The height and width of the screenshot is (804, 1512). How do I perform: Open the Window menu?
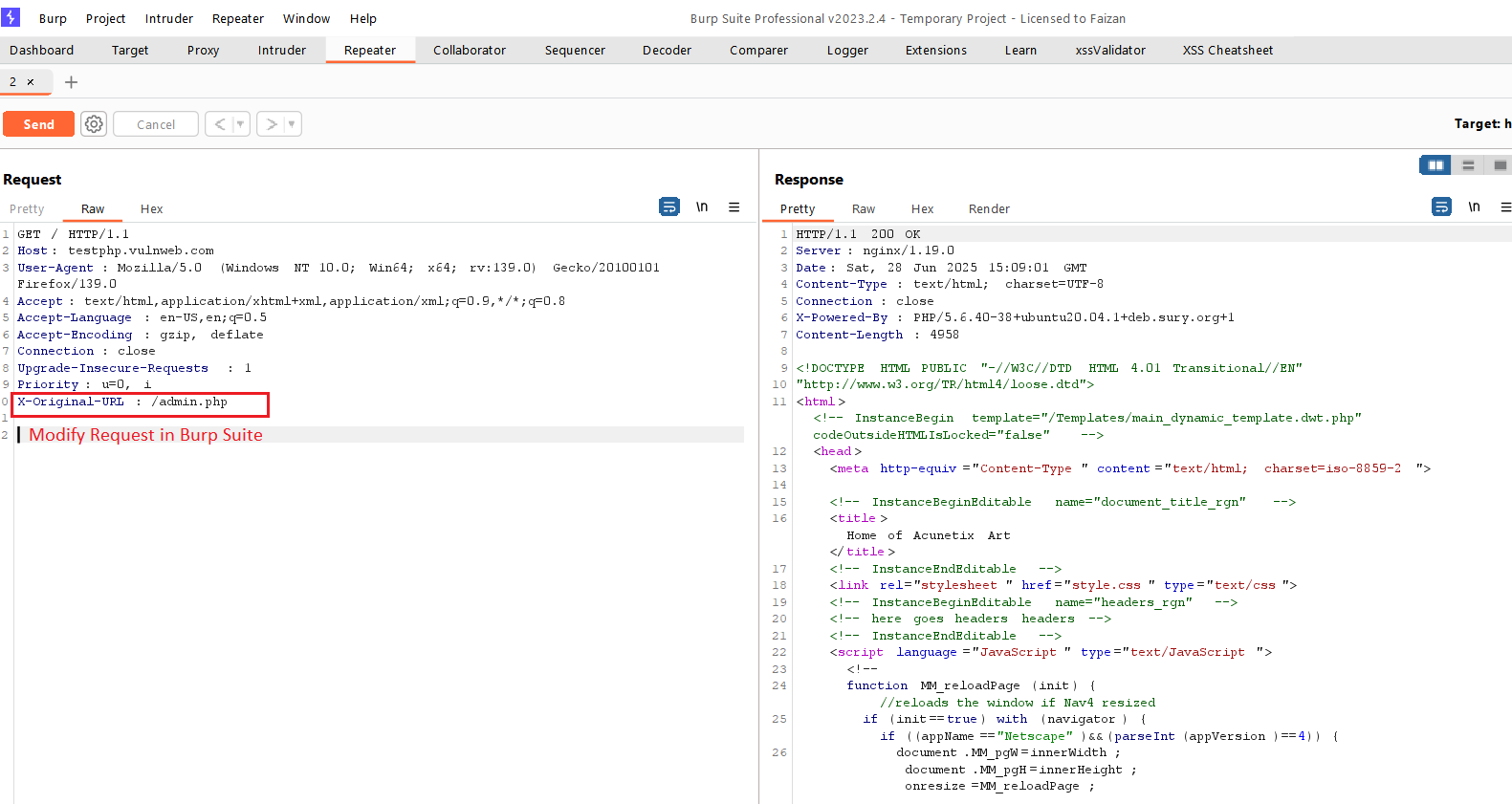coord(306,18)
